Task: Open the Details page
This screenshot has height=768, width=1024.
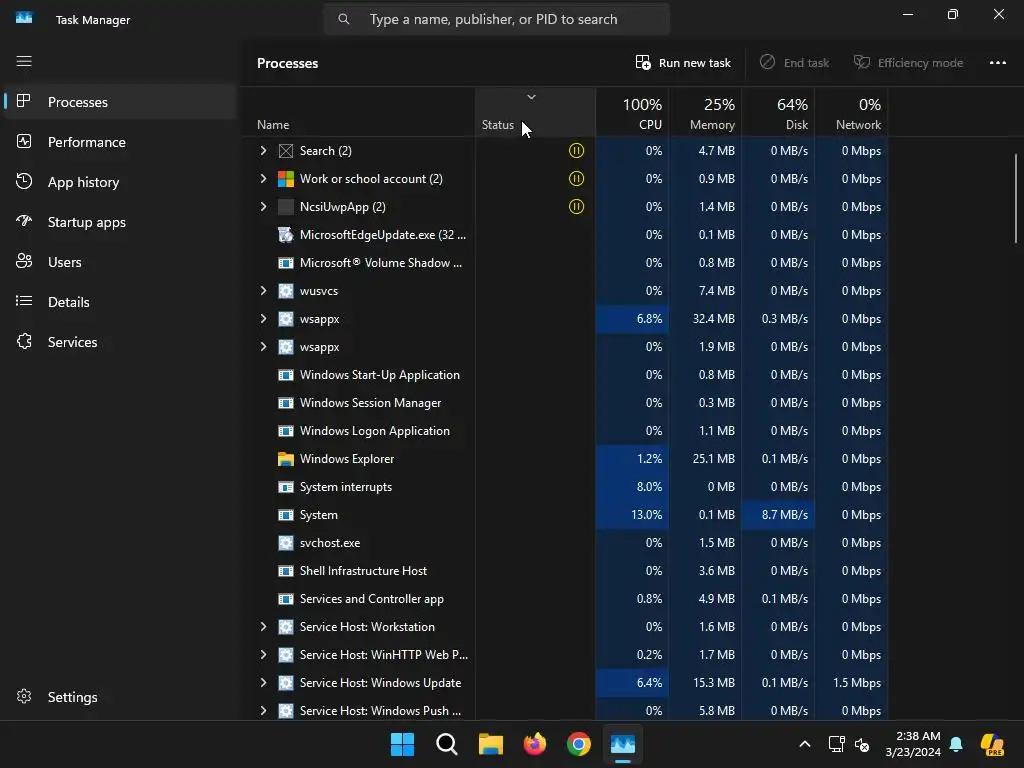Action: pos(120,302)
